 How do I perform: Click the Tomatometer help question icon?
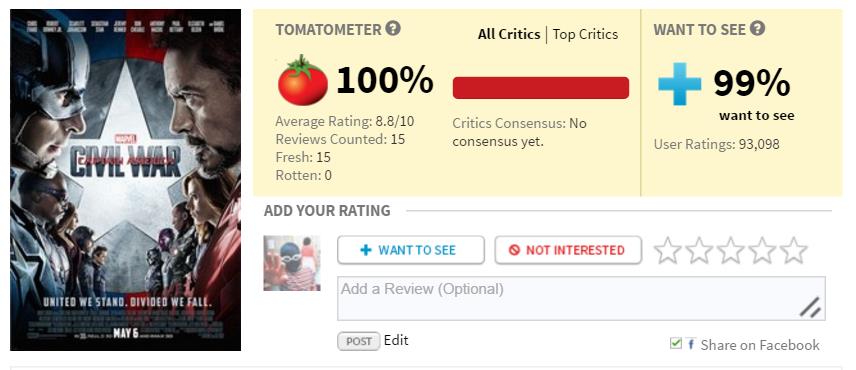point(393,28)
